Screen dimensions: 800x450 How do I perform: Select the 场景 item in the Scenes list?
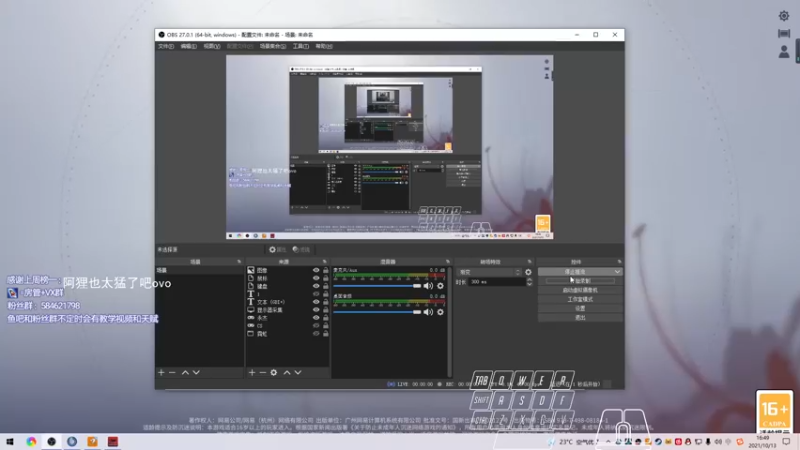tap(199, 270)
